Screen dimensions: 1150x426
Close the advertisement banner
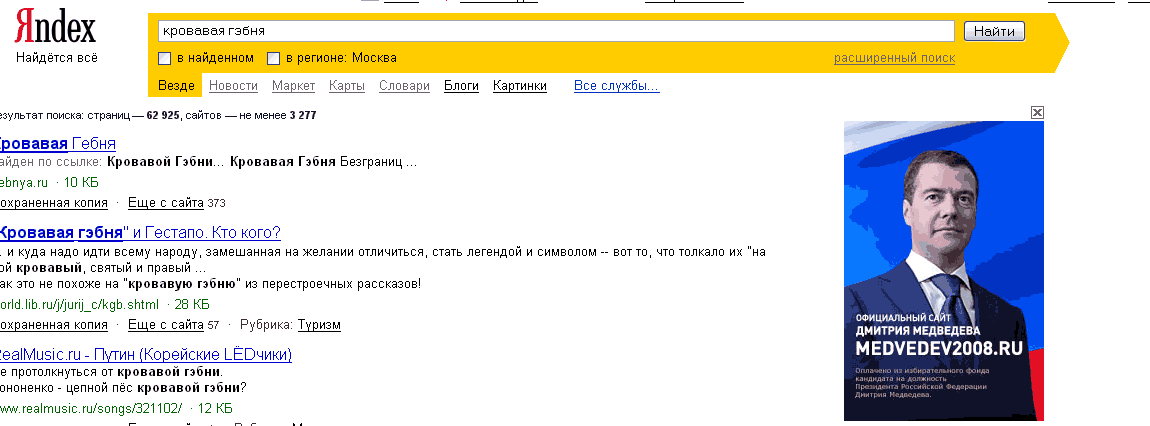pos(1037,112)
